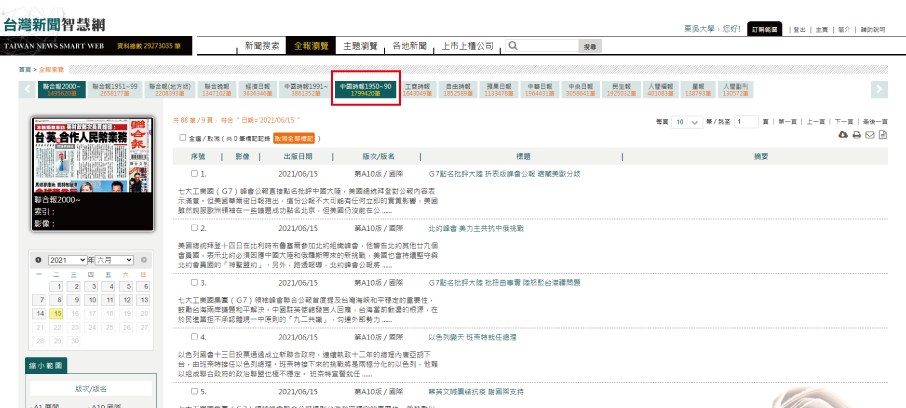The width and height of the screenshot is (906, 408).
Task: Select 全報瀏覽 menu item
Action: (x=310, y=46)
